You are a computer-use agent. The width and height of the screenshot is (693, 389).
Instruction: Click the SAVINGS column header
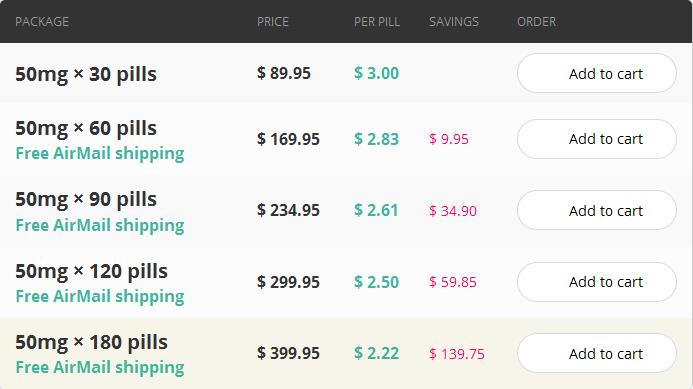[x=454, y=22]
